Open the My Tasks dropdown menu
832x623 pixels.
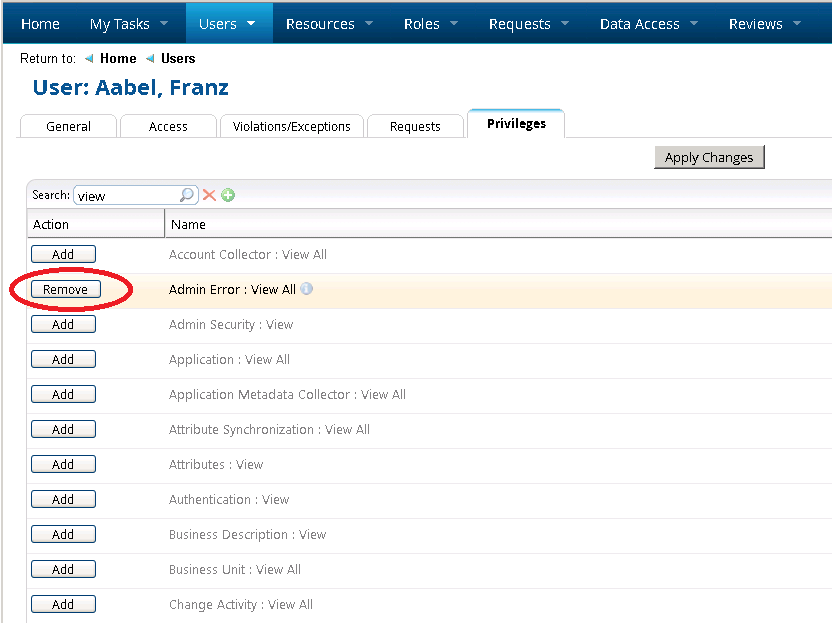(x=129, y=23)
